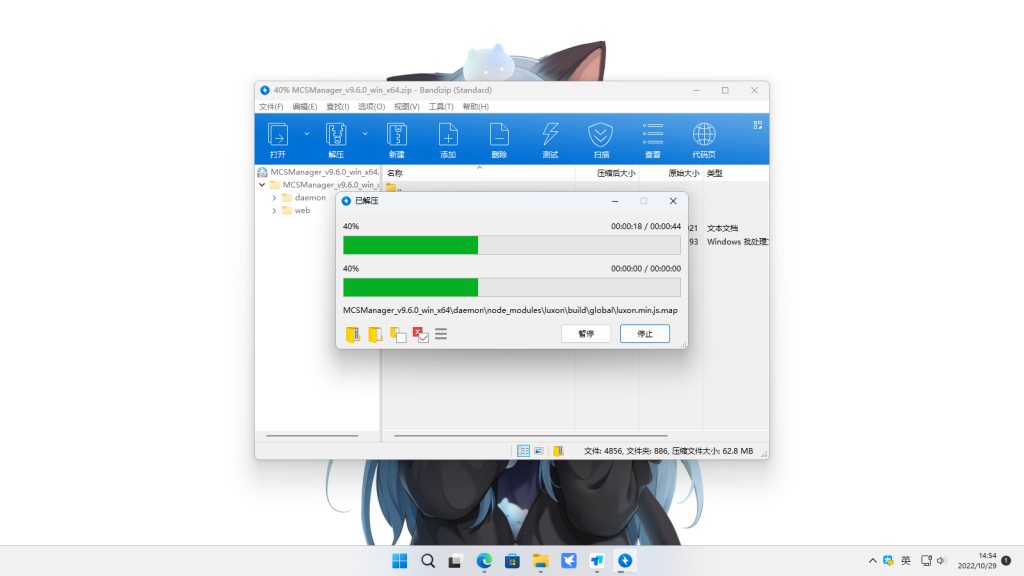Open Windows Search from the taskbar
The height and width of the screenshot is (576, 1024).
click(428, 561)
